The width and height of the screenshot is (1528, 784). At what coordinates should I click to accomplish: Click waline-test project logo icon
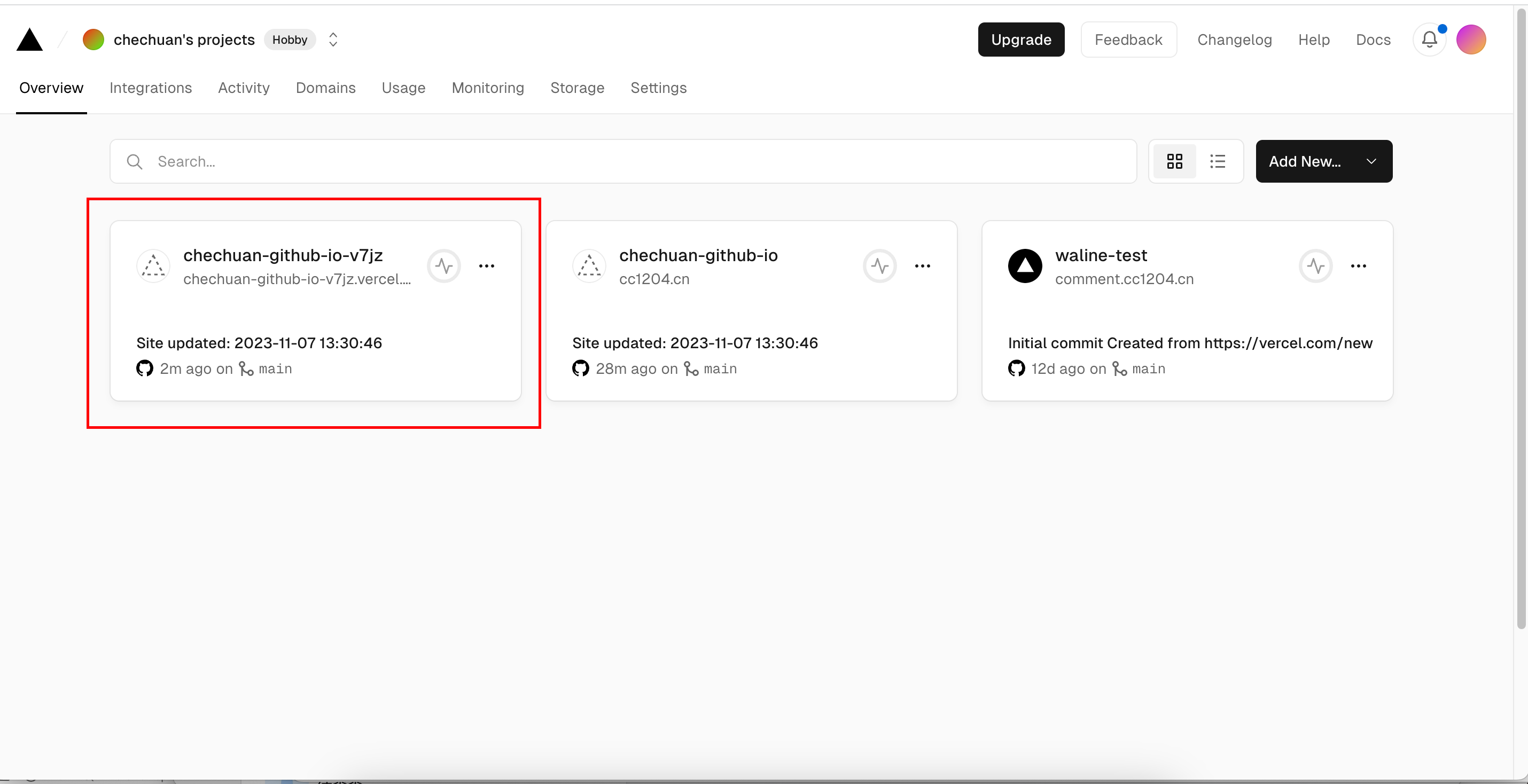1025,265
